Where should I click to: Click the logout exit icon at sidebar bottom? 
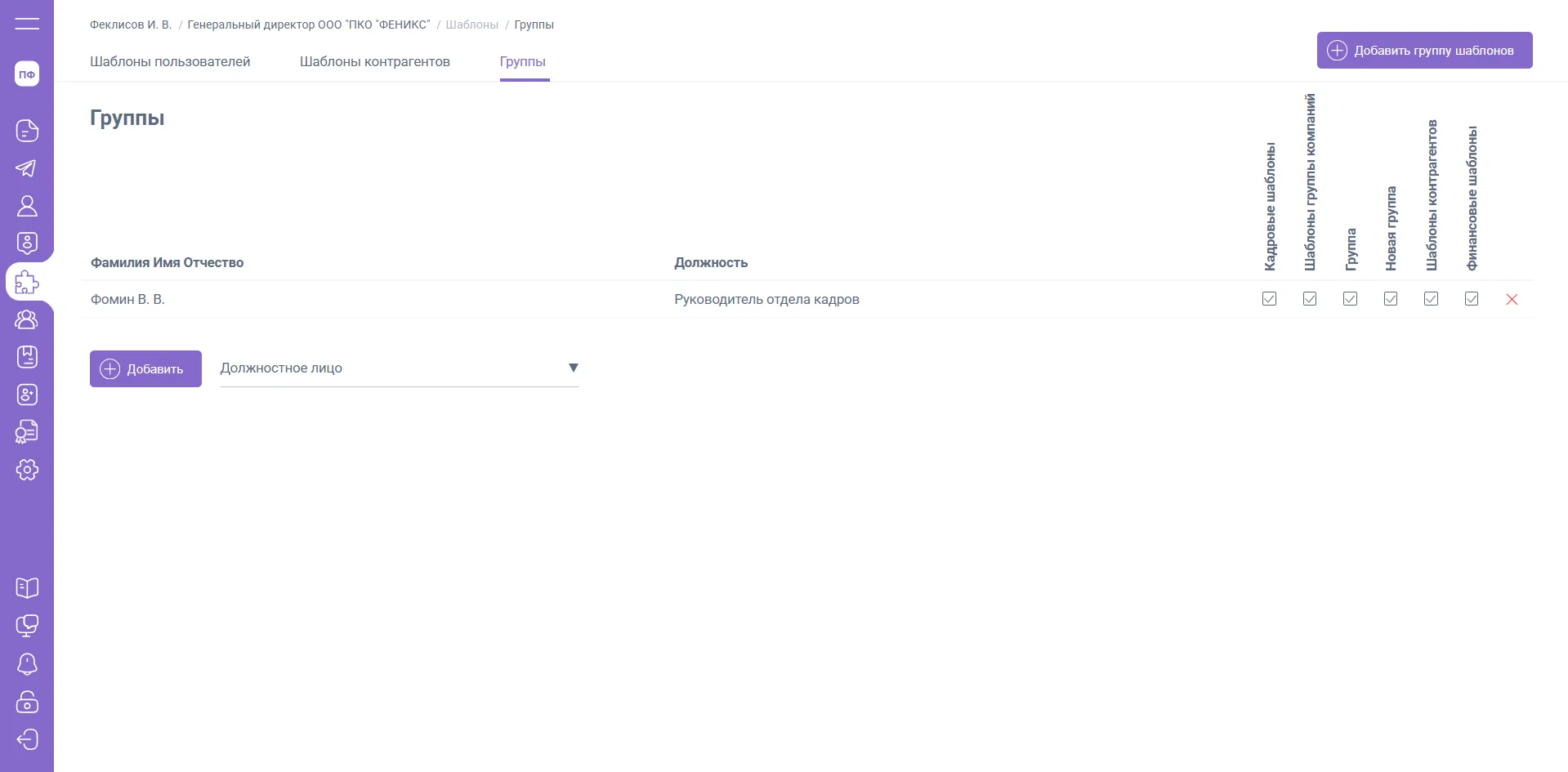27,739
